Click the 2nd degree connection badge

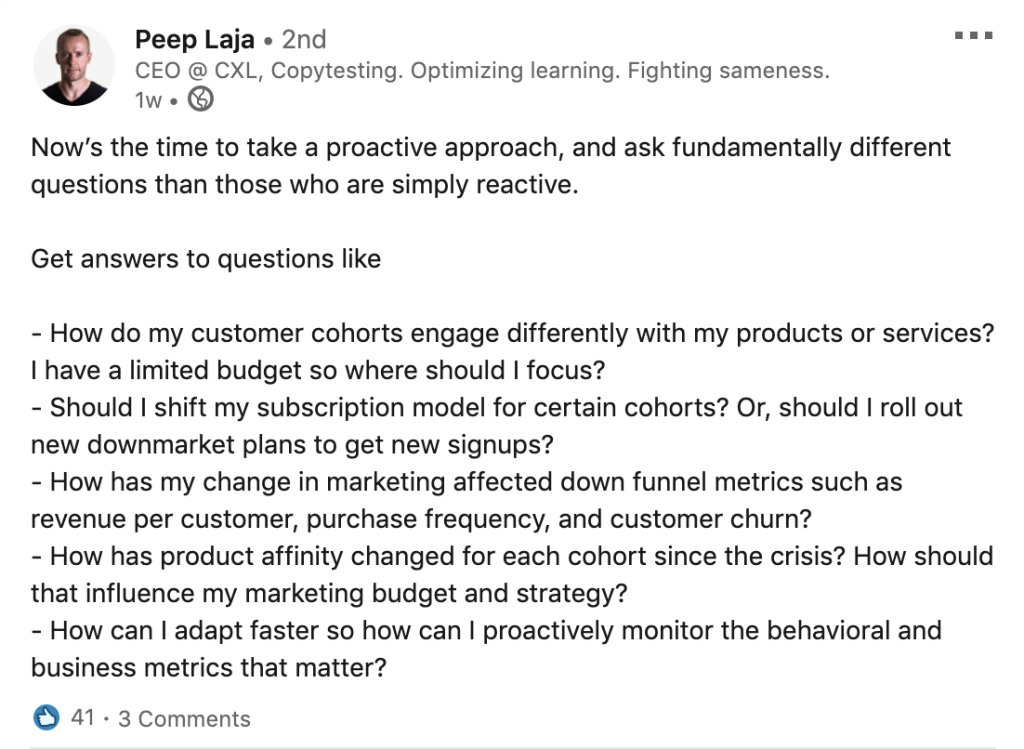(x=304, y=39)
